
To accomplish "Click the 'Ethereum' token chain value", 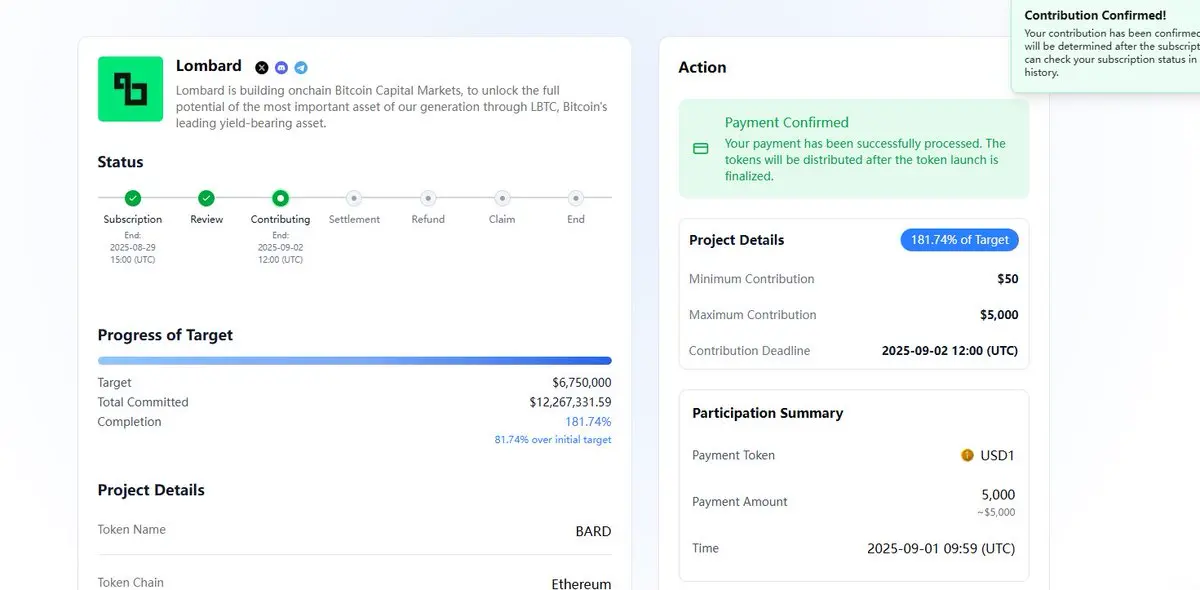I will (581, 584).
